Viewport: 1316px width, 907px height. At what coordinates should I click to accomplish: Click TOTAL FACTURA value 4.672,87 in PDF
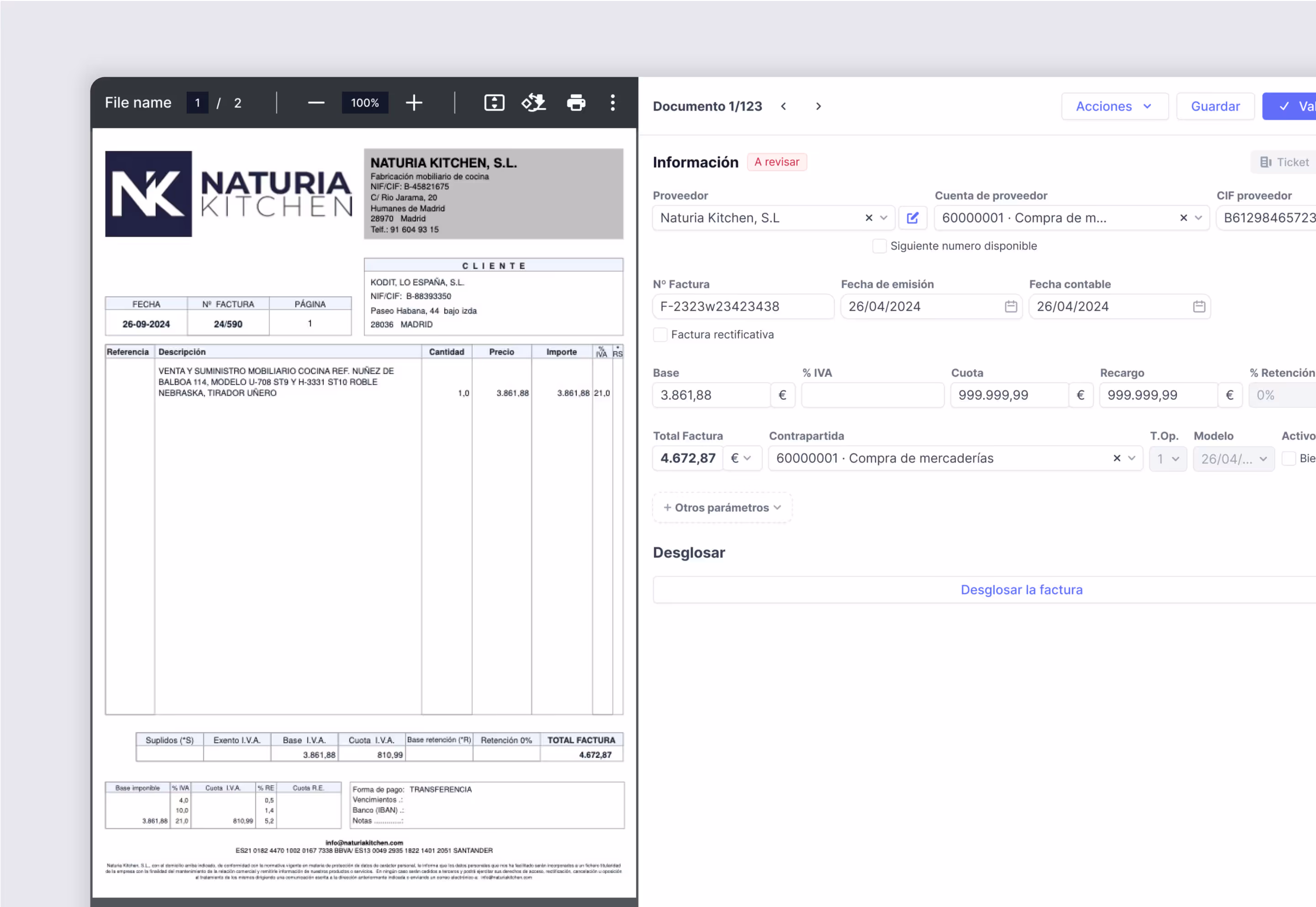(x=595, y=755)
